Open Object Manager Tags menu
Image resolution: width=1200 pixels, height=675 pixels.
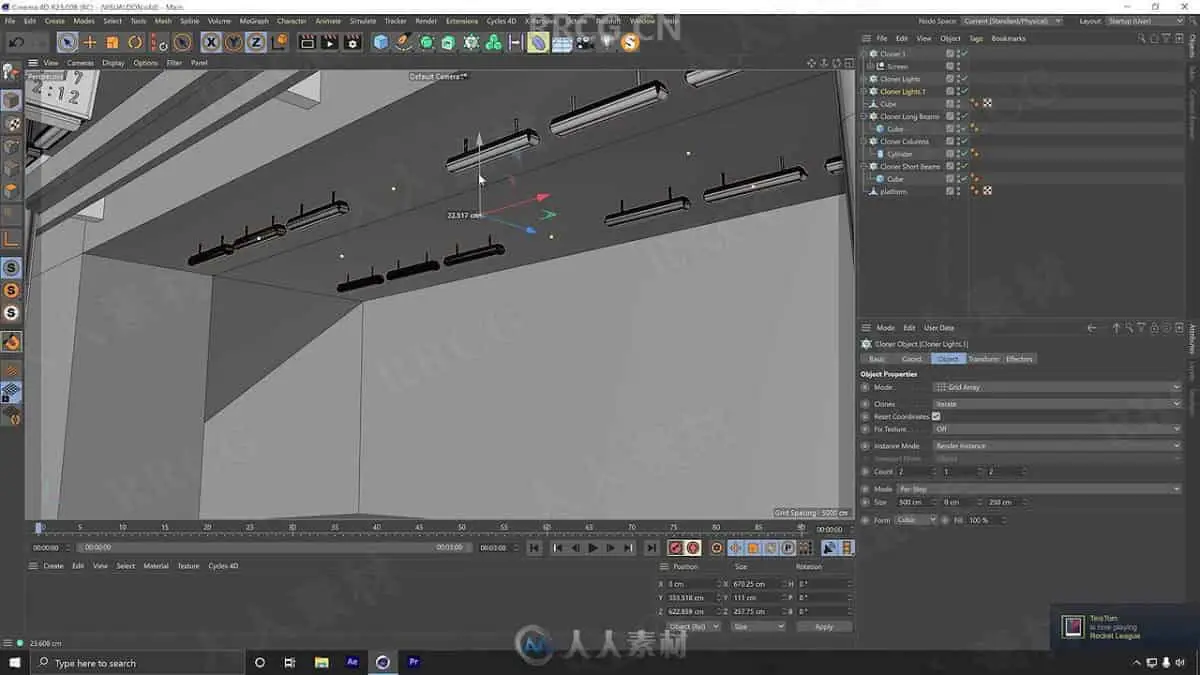click(976, 39)
